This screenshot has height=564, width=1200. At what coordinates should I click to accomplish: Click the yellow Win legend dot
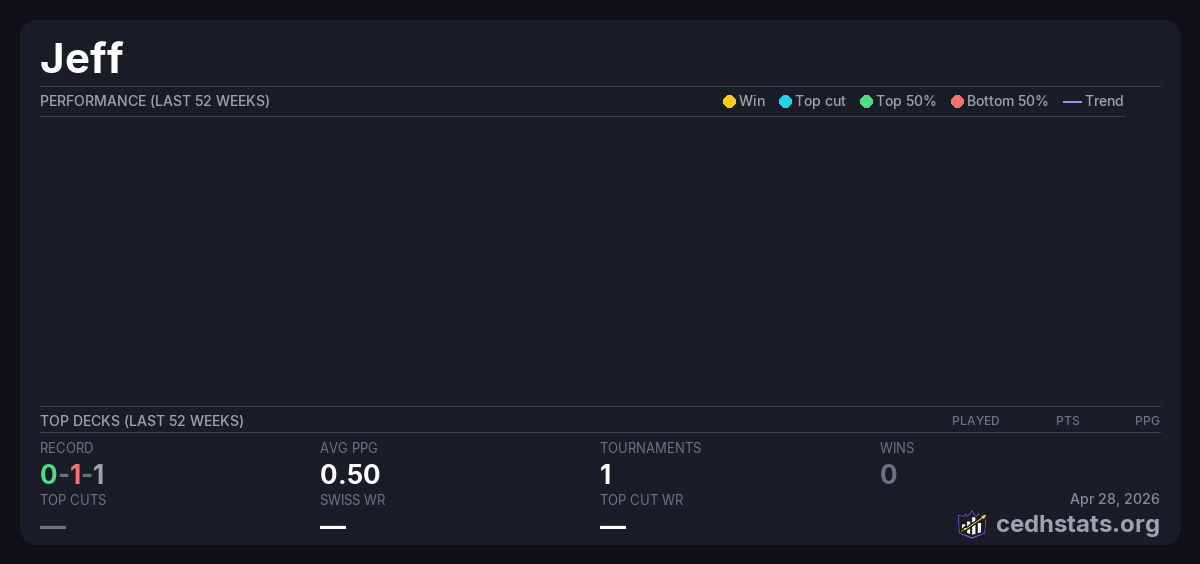729,102
